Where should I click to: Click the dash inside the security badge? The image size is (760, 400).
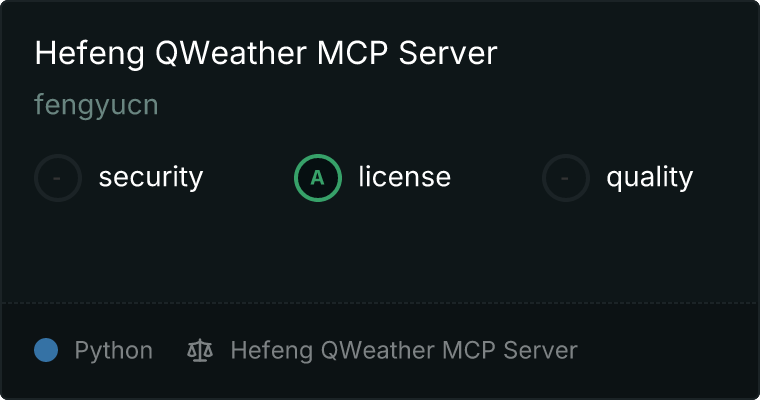[x=57, y=178]
